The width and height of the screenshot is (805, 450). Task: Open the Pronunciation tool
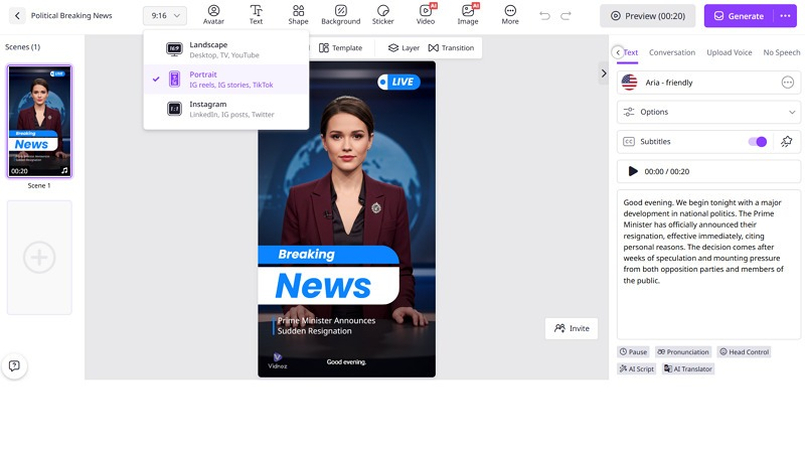[683, 352]
